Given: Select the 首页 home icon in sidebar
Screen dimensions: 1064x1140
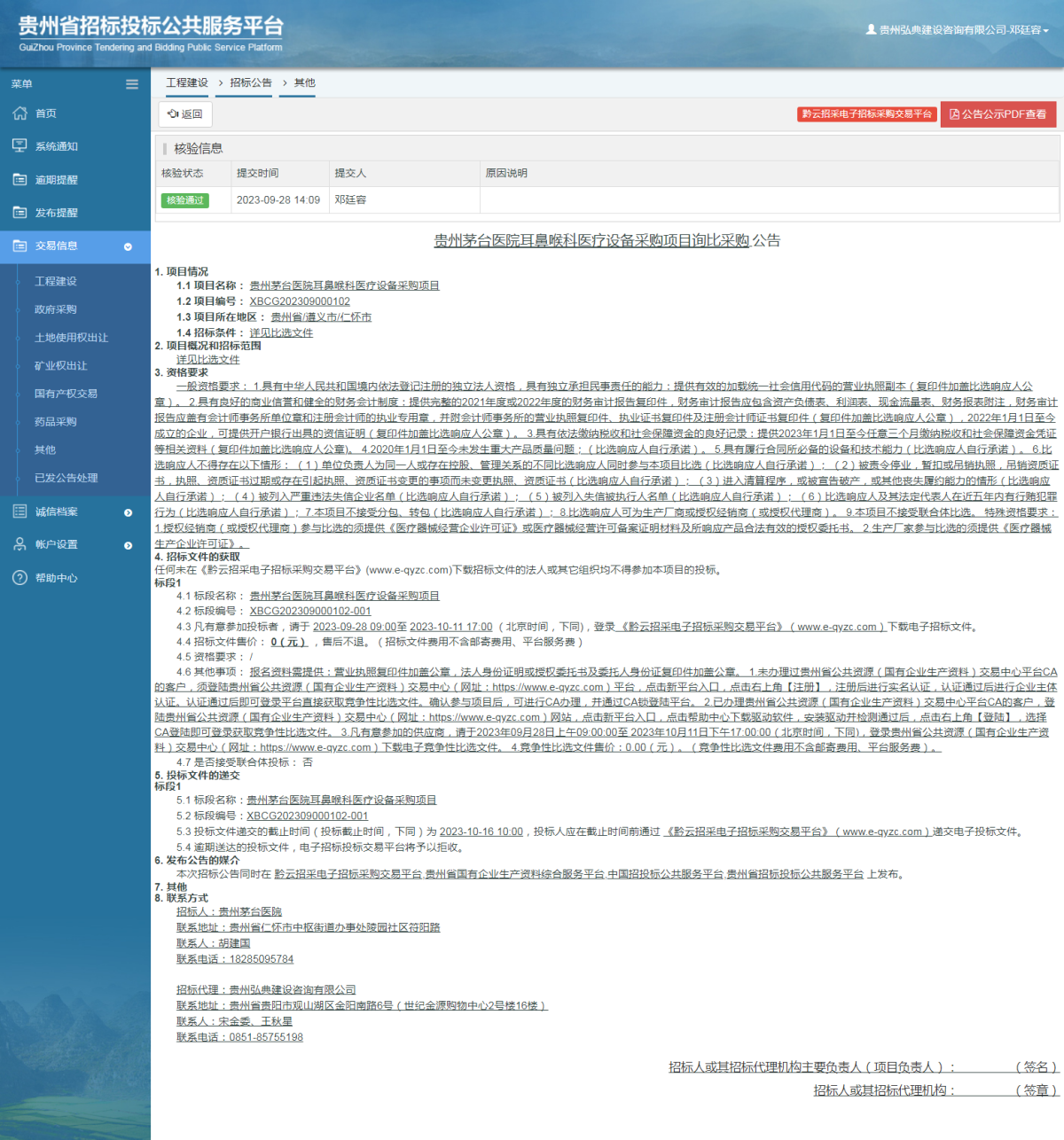Looking at the screenshot, I should (x=19, y=113).
